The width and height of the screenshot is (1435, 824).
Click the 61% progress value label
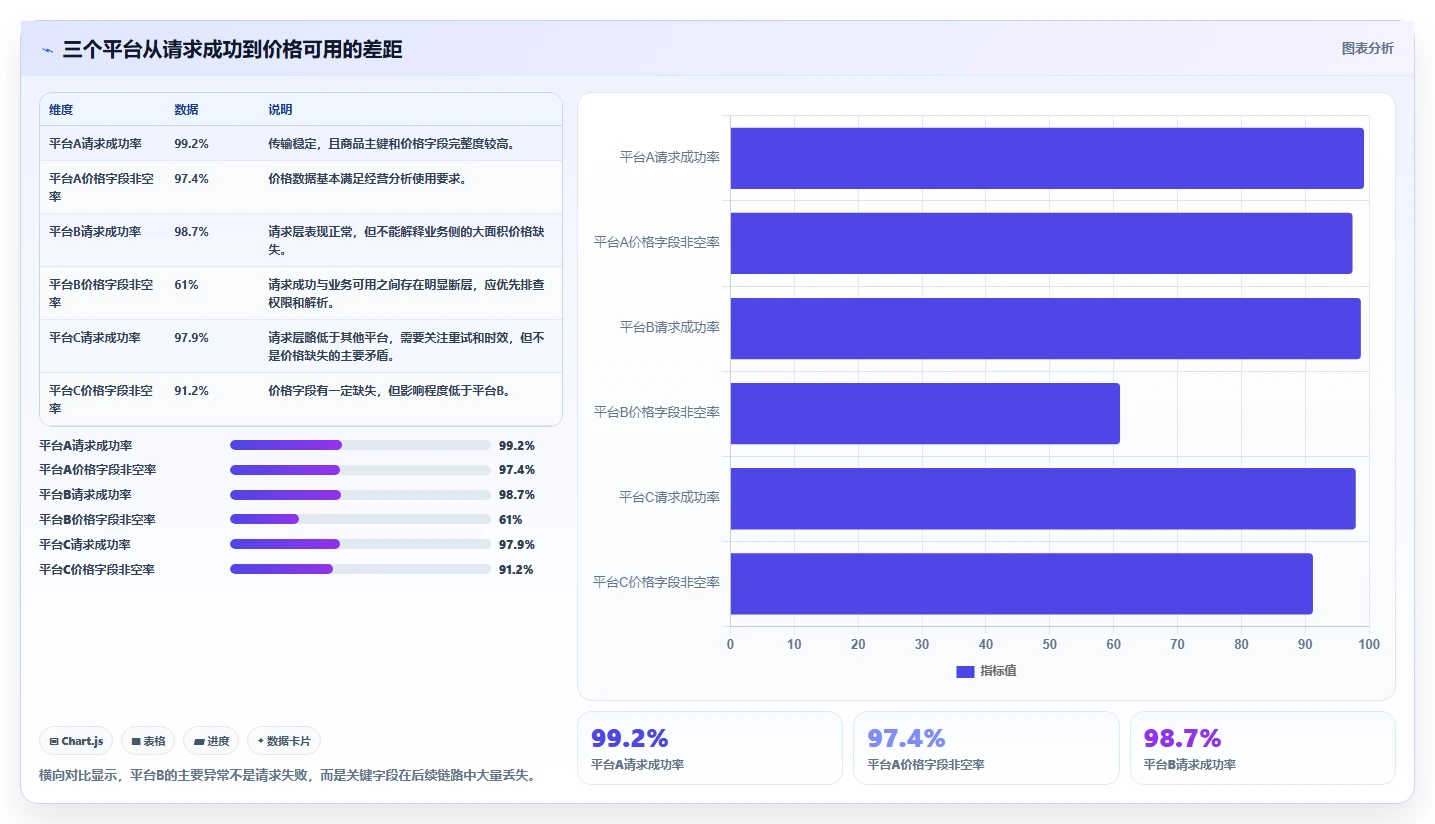pyautogui.click(x=510, y=520)
